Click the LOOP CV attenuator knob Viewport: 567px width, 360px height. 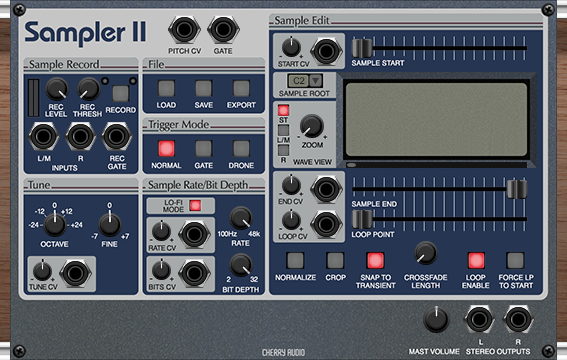[x=291, y=220]
